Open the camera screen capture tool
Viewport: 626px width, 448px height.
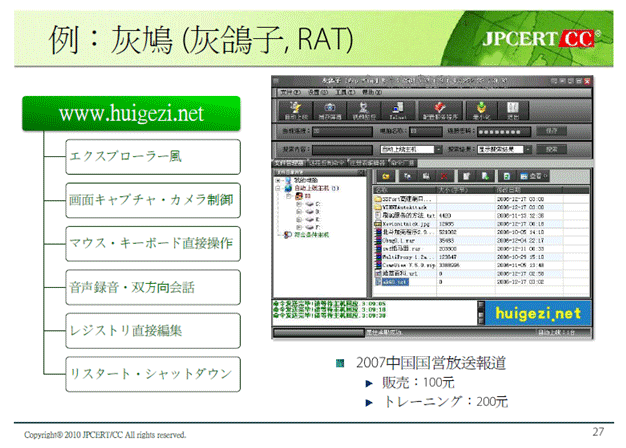[x=330, y=110]
